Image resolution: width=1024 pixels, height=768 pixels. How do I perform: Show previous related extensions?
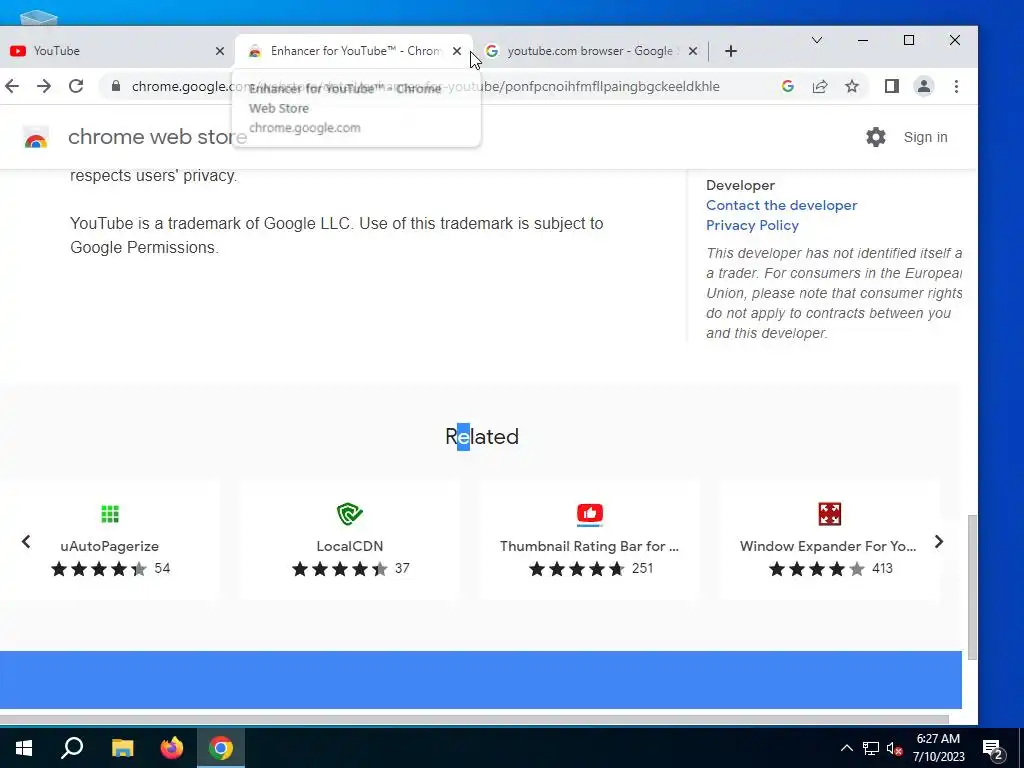click(26, 541)
